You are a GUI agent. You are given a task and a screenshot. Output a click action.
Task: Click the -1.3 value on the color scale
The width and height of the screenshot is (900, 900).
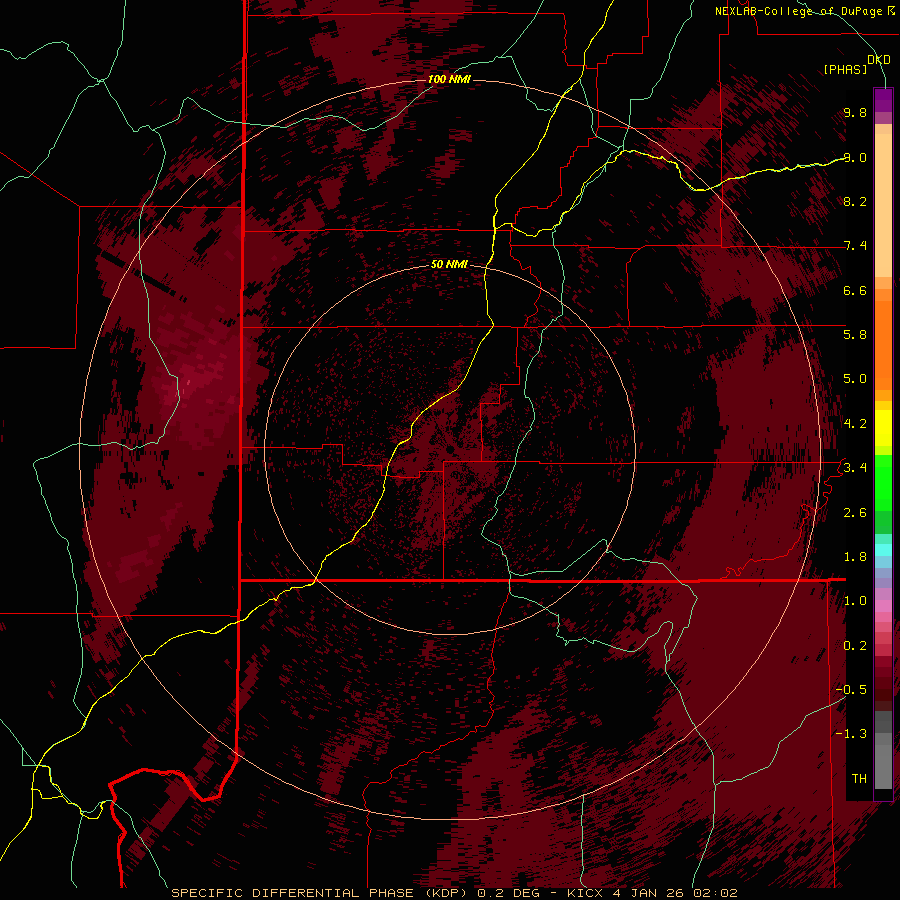[x=851, y=734]
